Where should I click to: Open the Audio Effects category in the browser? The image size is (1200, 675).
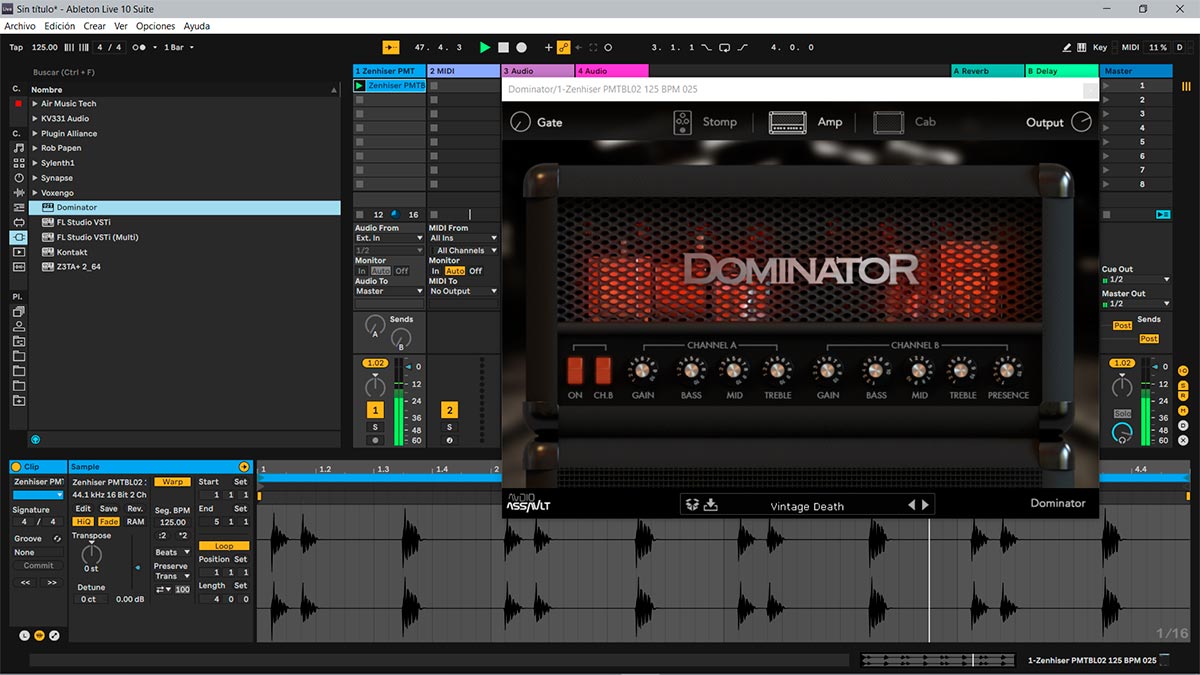pos(18,192)
